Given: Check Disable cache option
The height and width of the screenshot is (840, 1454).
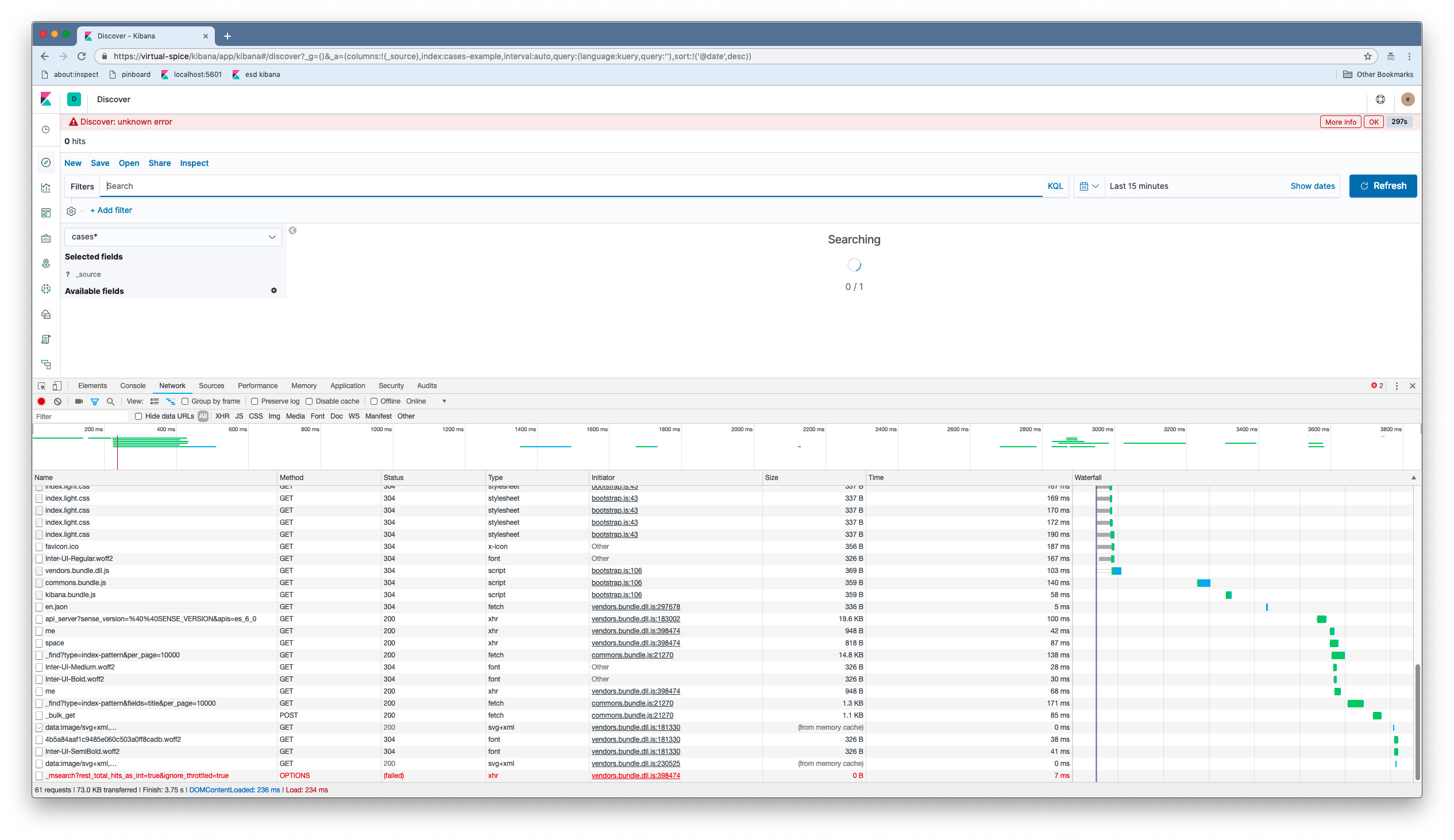Looking at the screenshot, I should pos(309,401).
